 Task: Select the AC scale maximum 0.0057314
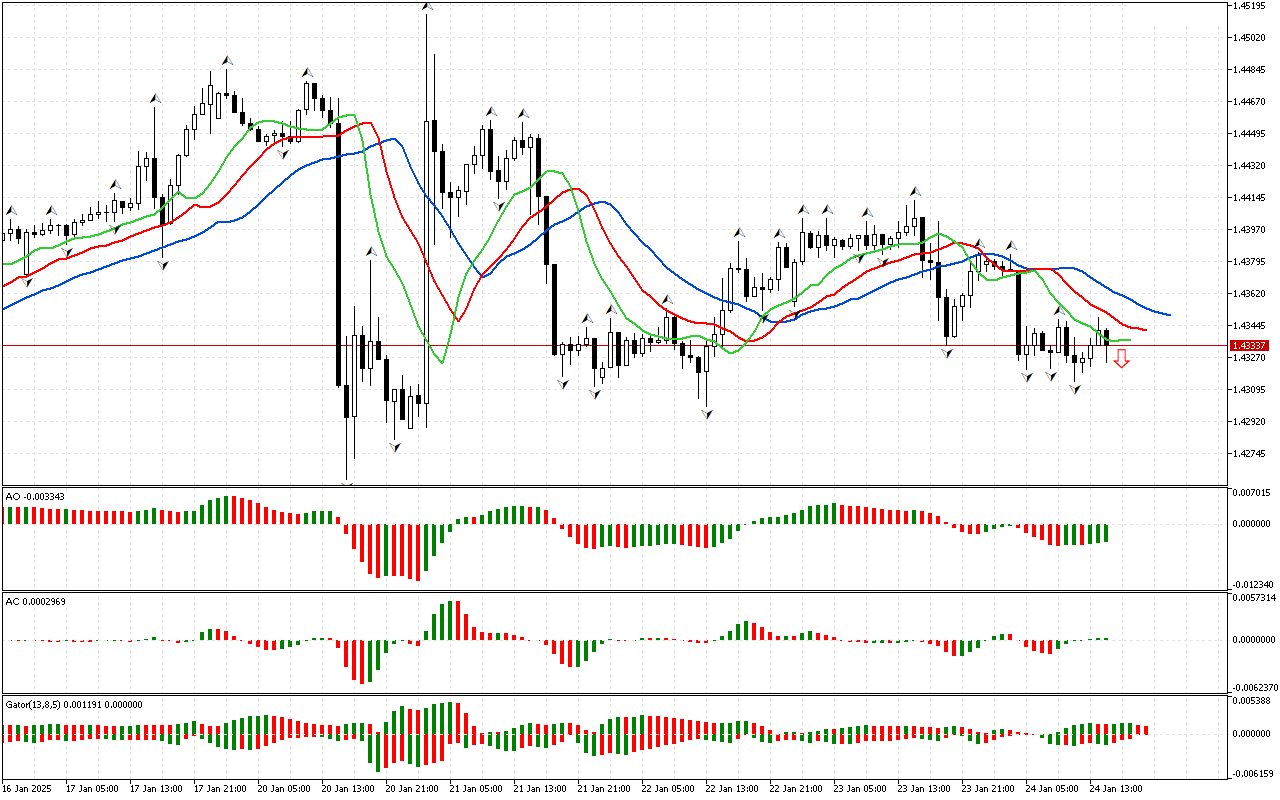(1253, 598)
